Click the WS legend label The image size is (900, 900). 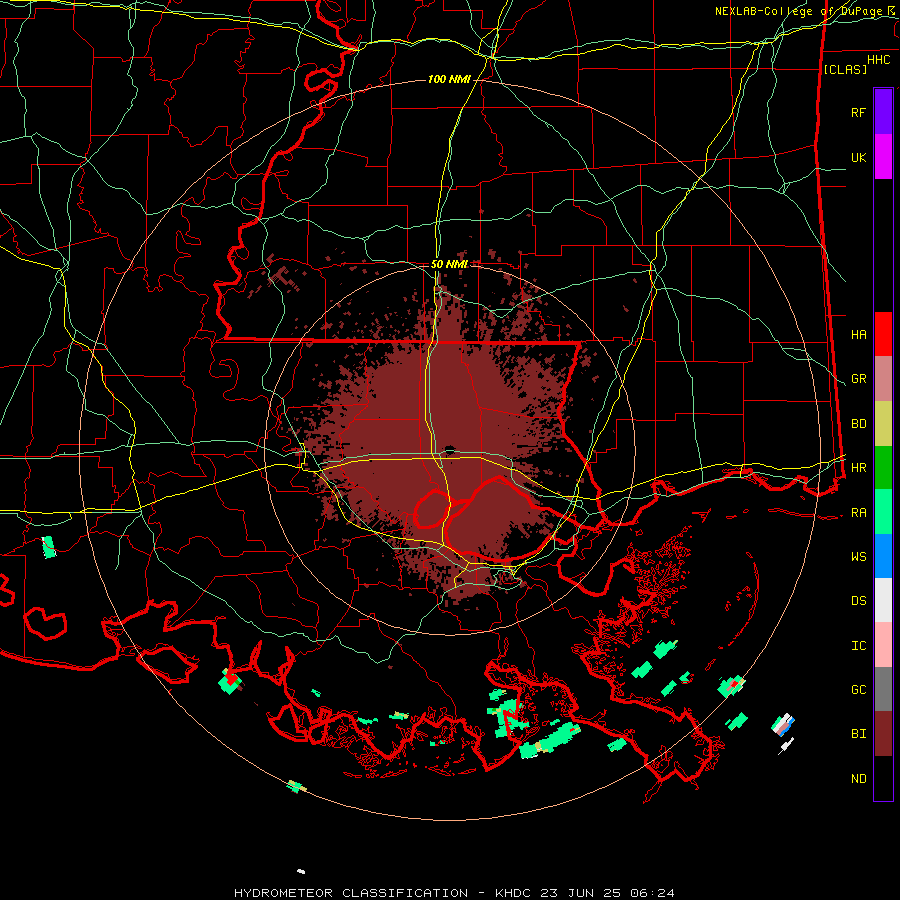pos(858,557)
